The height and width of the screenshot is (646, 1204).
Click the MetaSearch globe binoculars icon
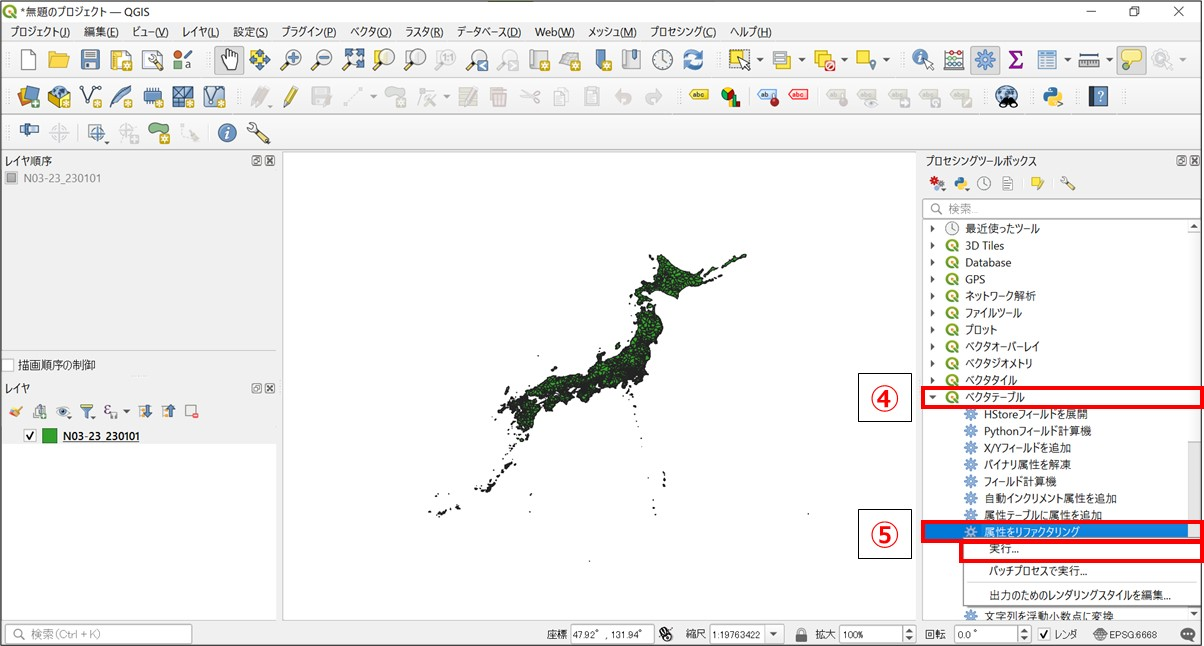pyautogui.click(x=1007, y=97)
